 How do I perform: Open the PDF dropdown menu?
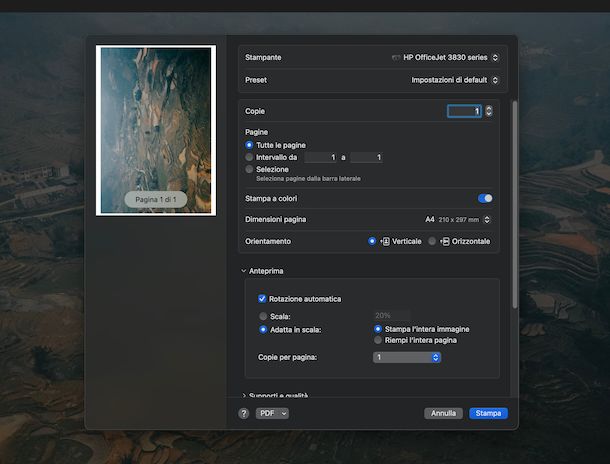tap(272, 413)
